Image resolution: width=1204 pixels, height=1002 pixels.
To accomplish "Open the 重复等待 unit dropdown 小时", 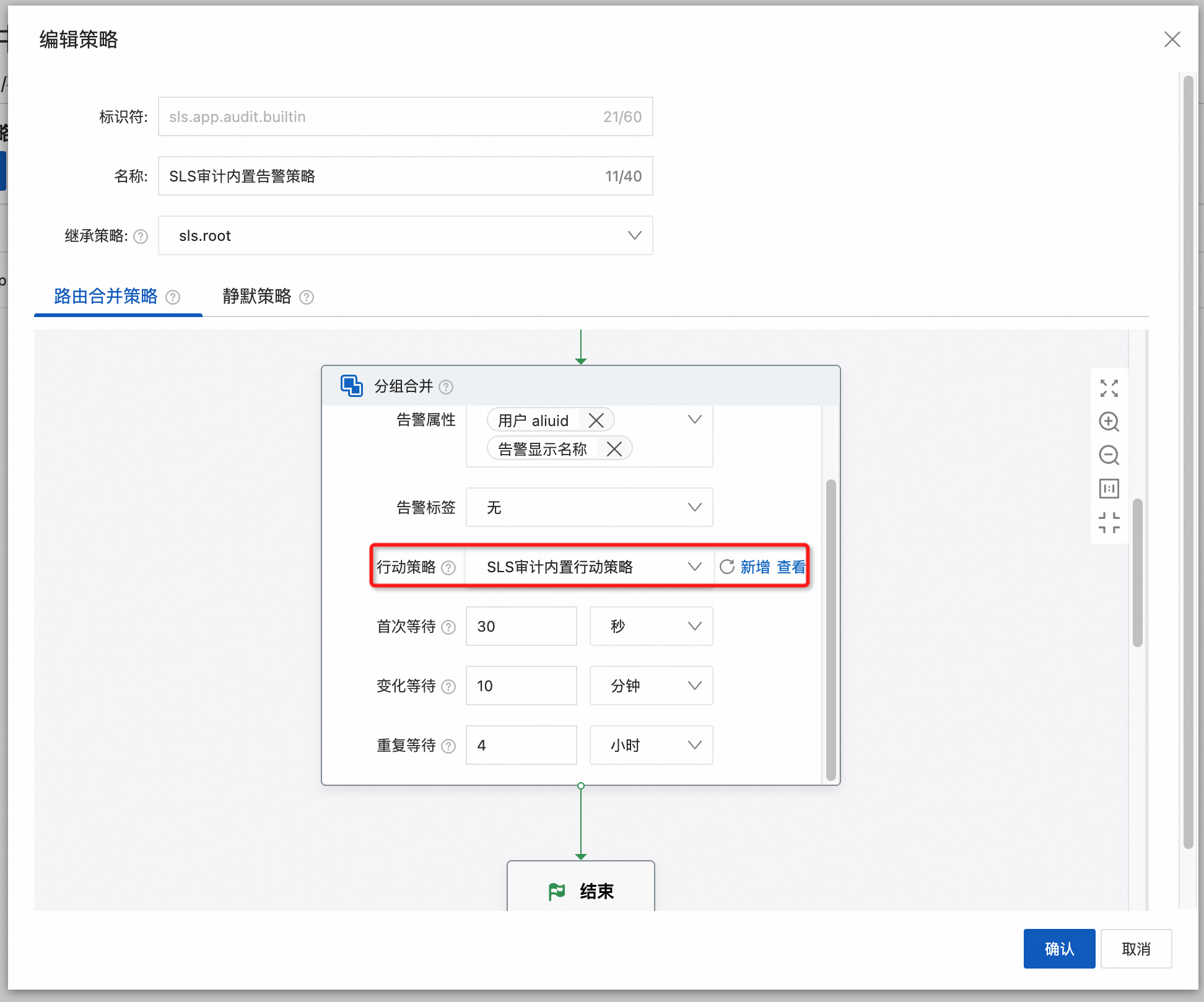I will (x=652, y=745).
